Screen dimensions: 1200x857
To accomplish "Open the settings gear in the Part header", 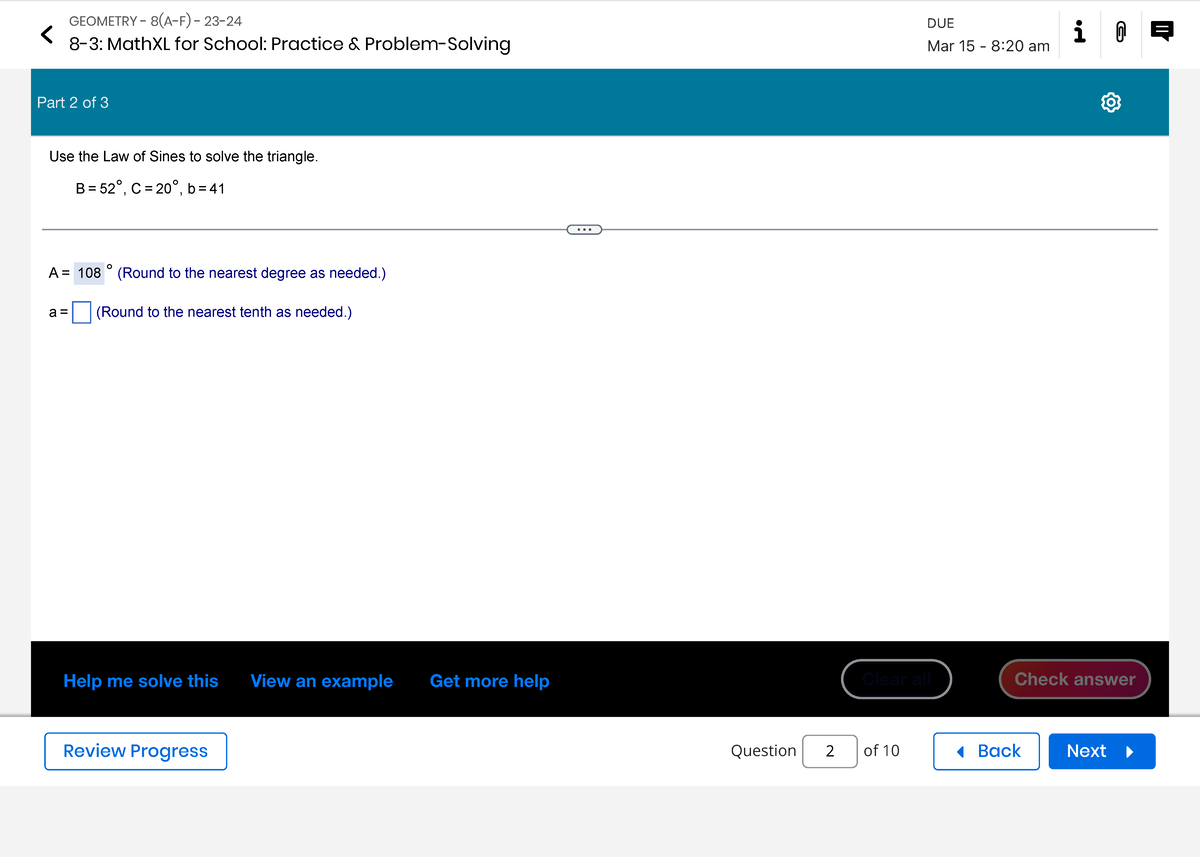I will (1110, 102).
